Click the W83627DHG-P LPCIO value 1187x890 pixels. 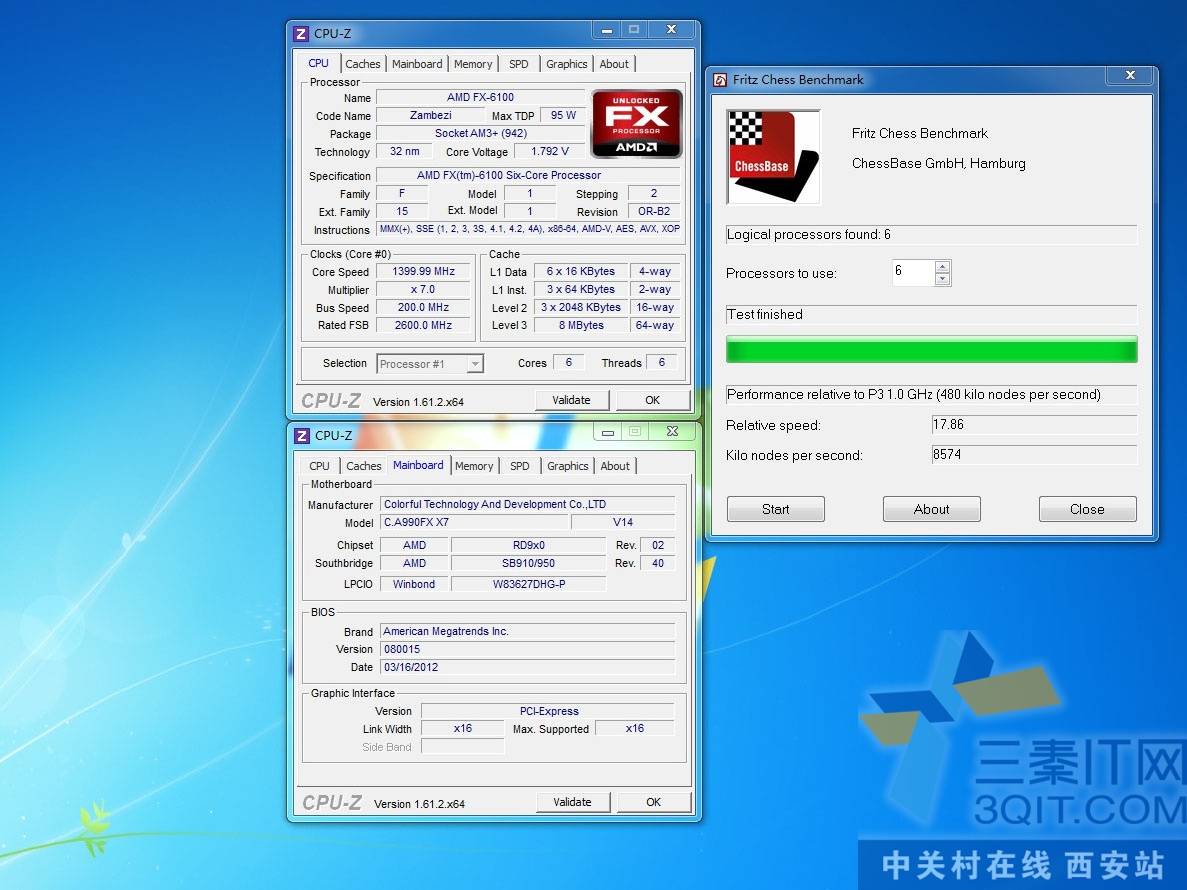click(528, 584)
